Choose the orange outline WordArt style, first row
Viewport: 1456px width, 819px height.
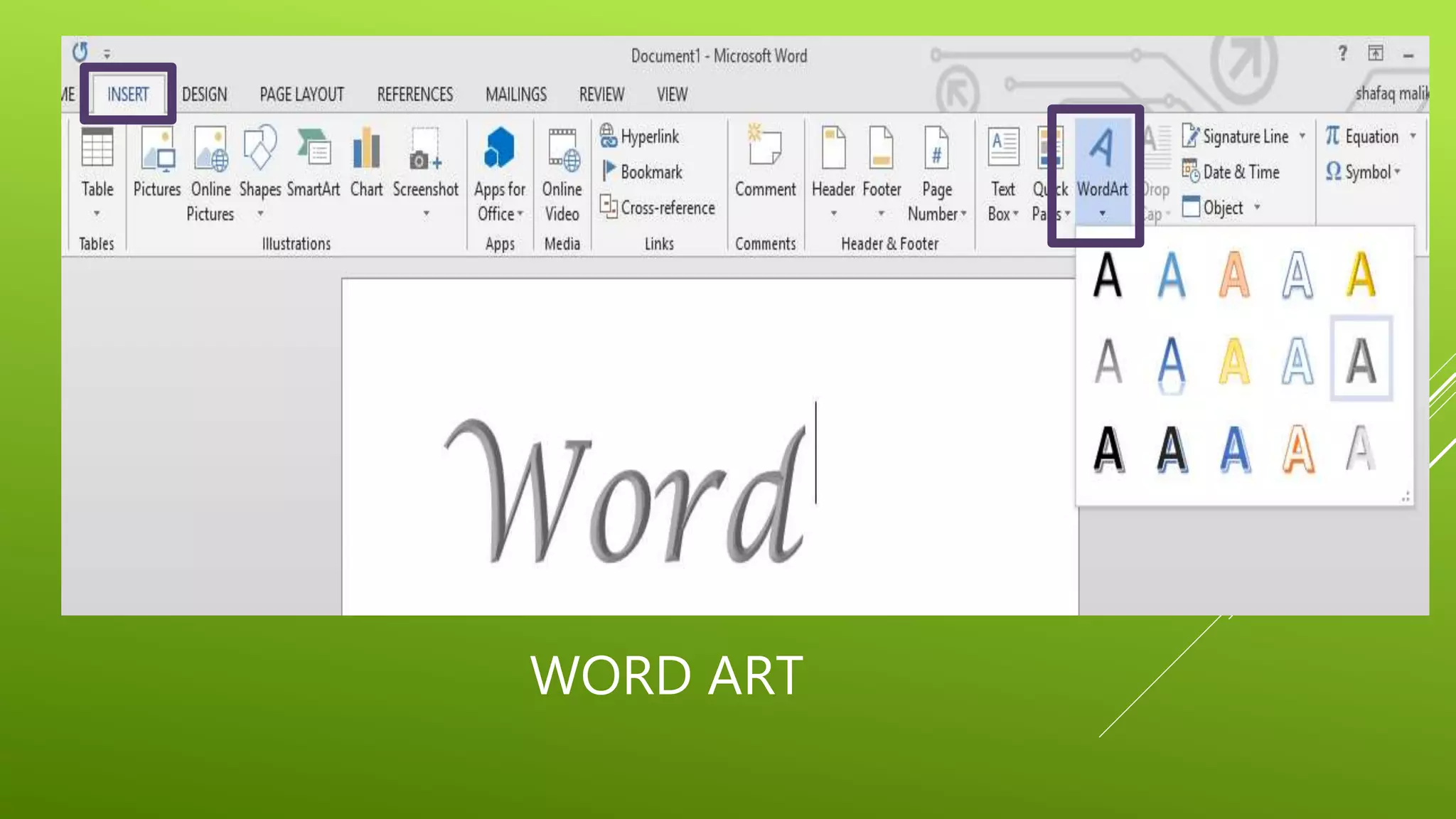click(1234, 274)
